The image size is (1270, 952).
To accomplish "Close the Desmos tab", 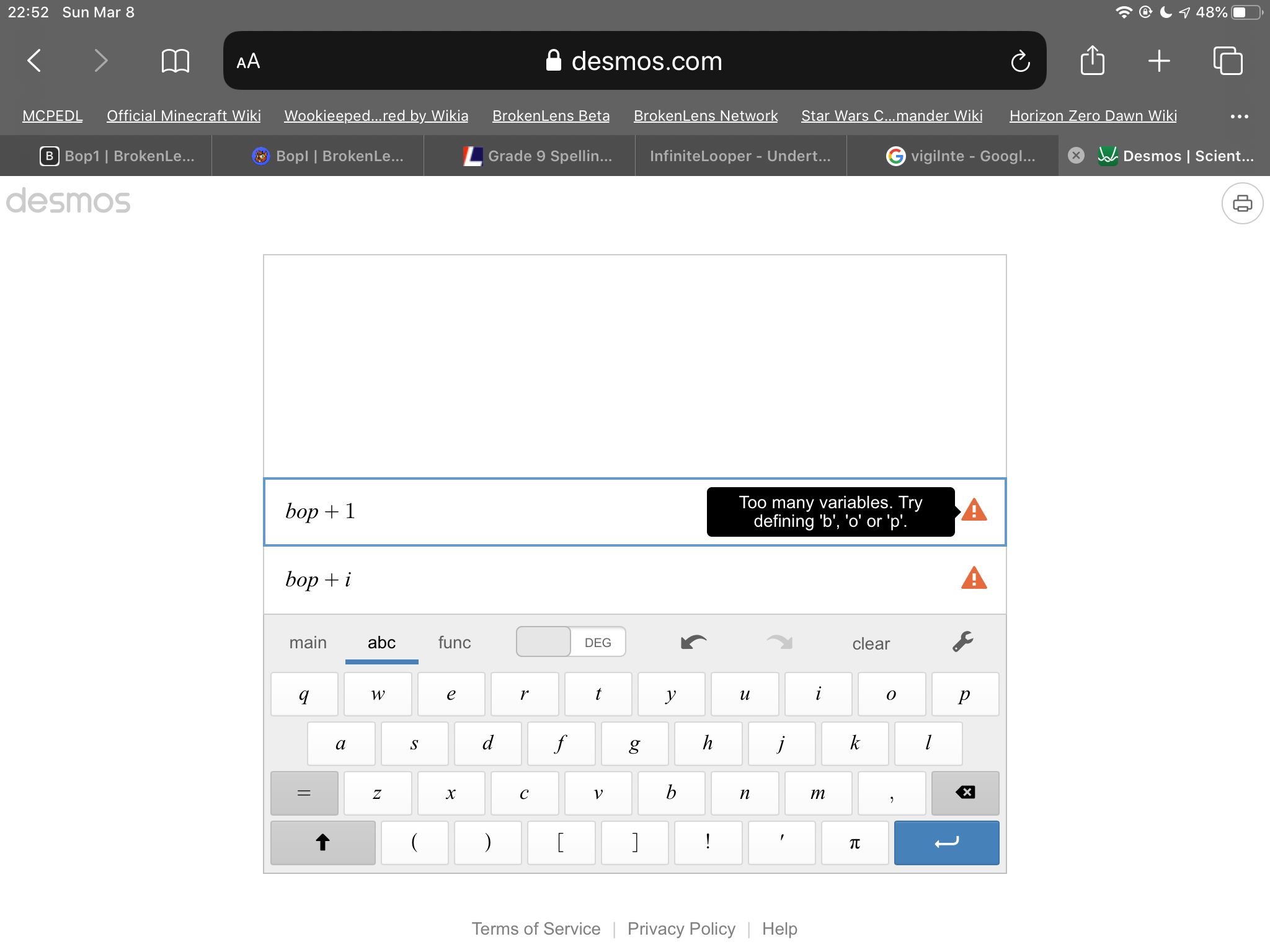I will click(1077, 156).
